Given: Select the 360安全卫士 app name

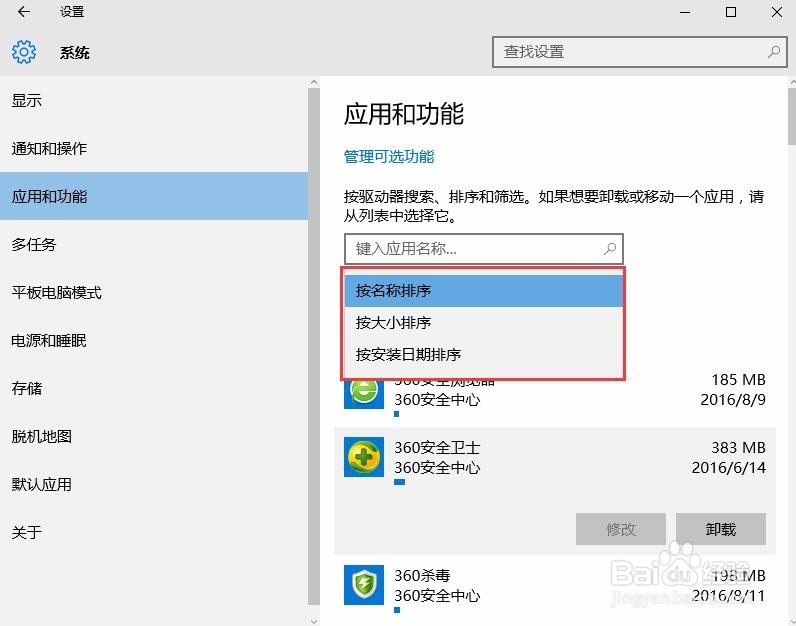Looking at the screenshot, I should pos(437,447).
